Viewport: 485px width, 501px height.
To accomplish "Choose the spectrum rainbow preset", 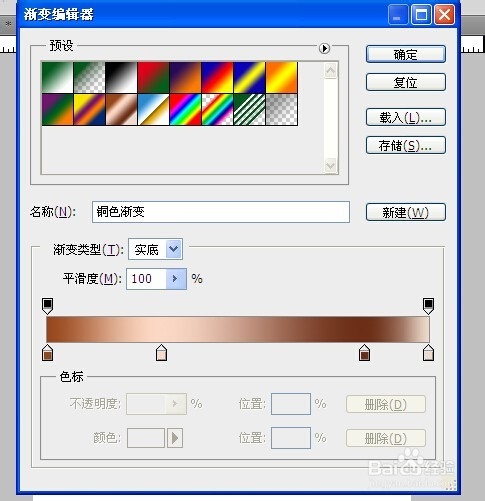I will click(185, 109).
